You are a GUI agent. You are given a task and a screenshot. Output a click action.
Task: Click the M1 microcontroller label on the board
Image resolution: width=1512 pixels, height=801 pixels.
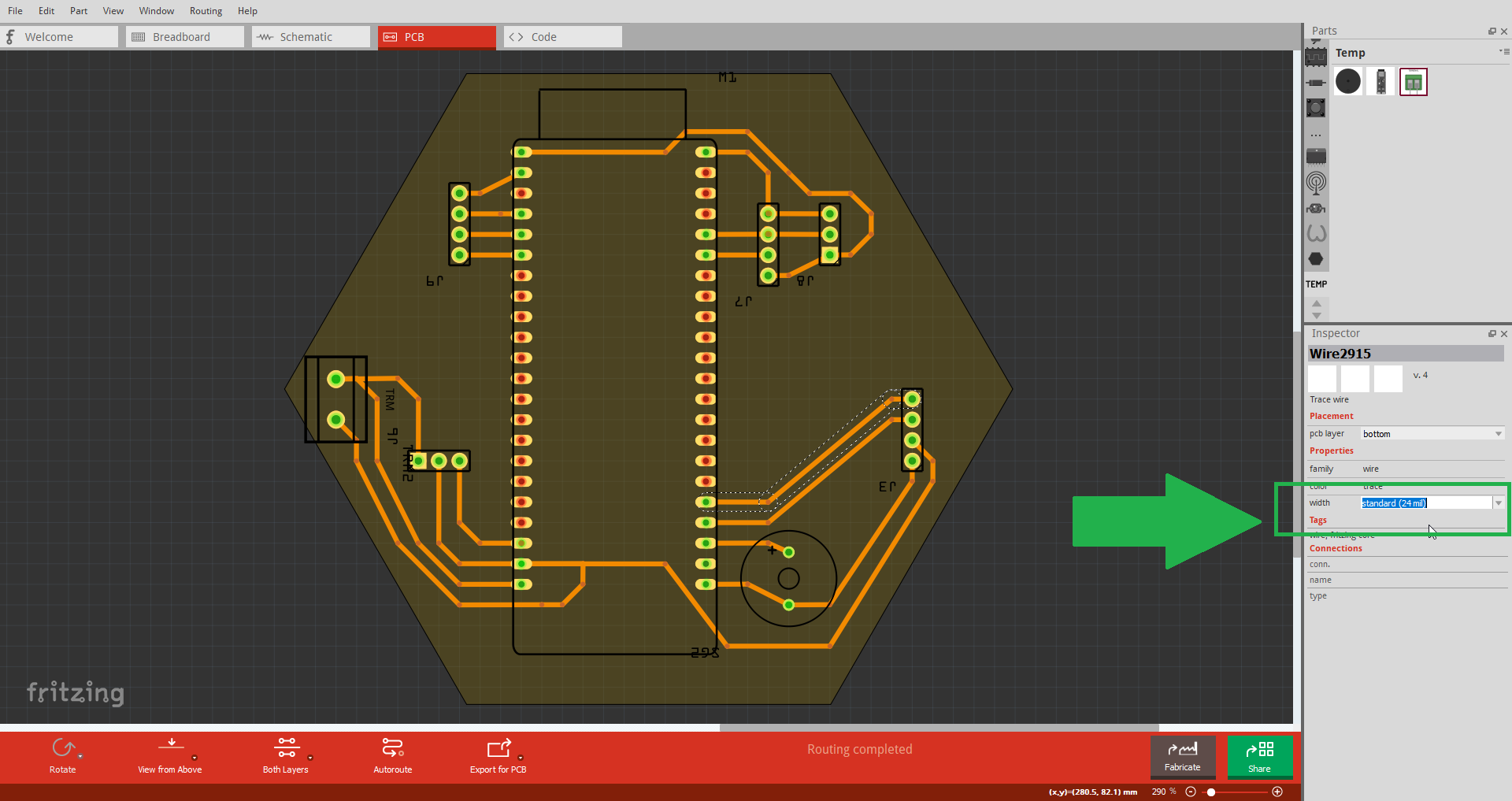tap(727, 77)
